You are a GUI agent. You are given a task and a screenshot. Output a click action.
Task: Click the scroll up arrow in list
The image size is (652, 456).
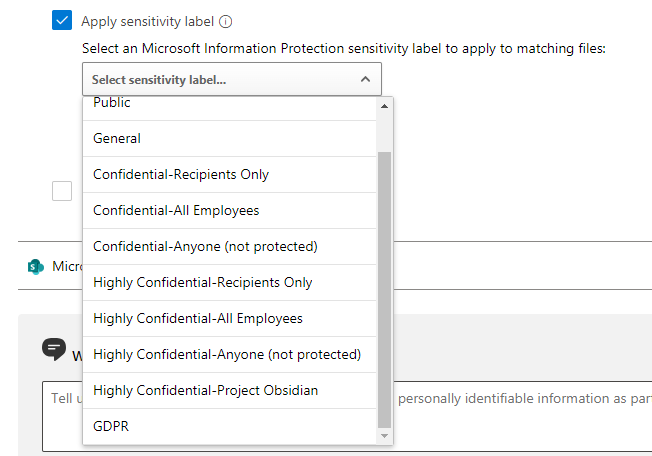coord(385,106)
